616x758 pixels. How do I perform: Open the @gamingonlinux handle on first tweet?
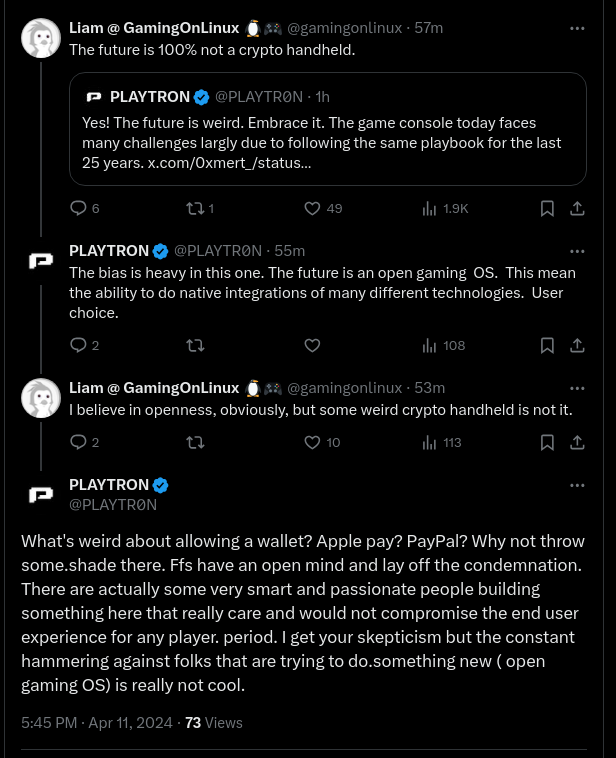(x=344, y=28)
